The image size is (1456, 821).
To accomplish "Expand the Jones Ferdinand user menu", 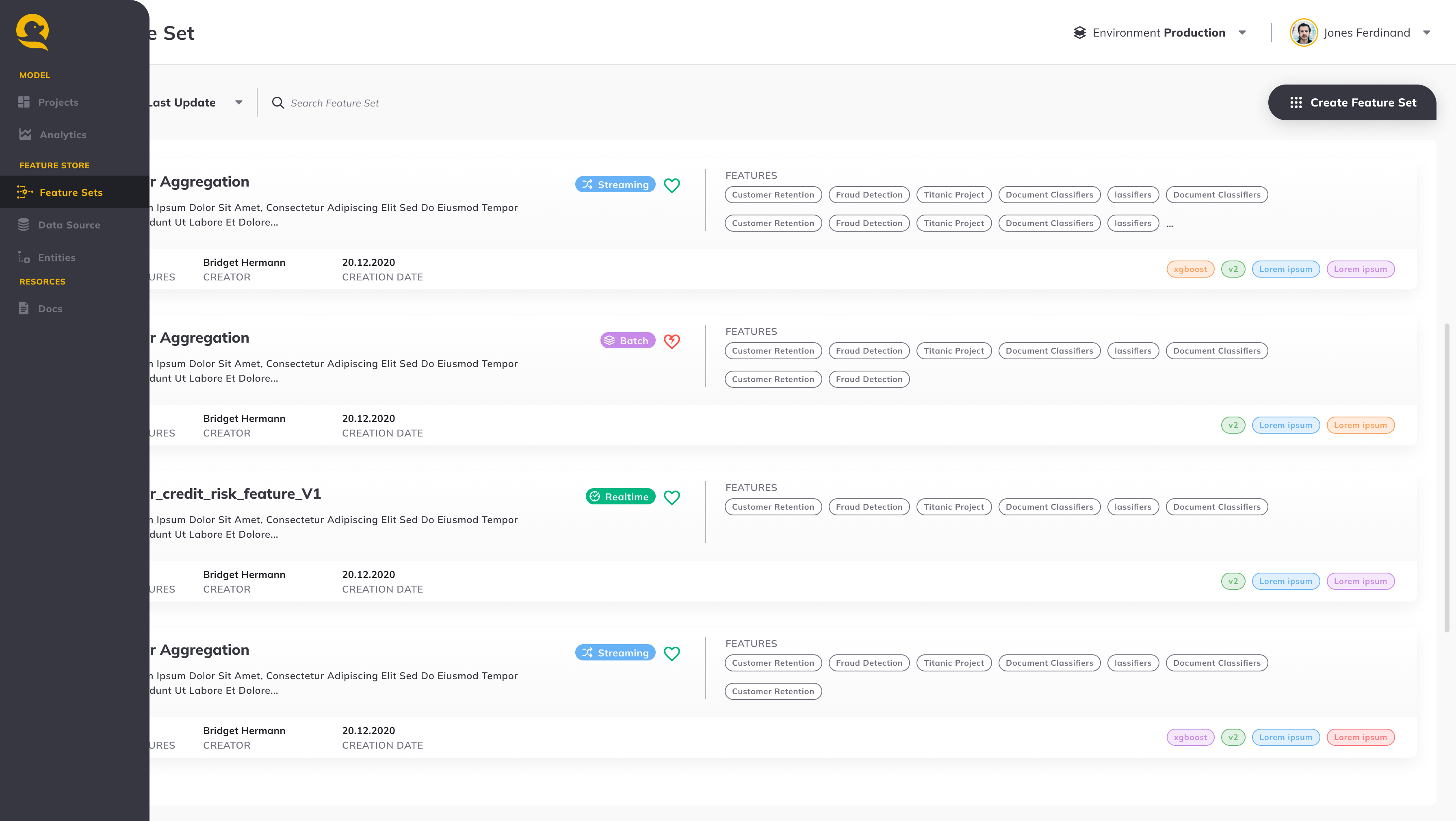I will coord(1428,32).
